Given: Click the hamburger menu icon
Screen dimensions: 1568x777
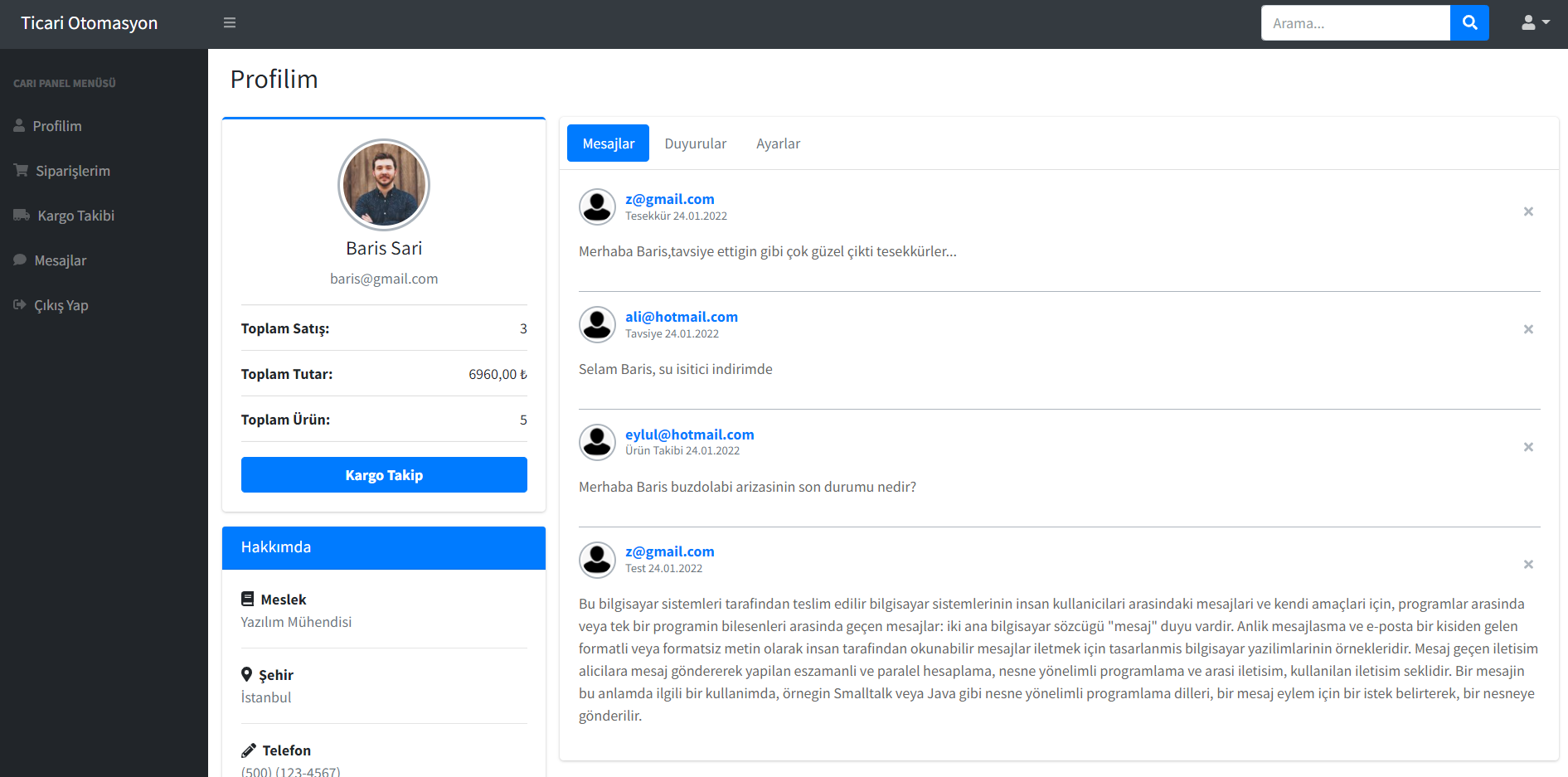Looking at the screenshot, I should [x=230, y=22].
